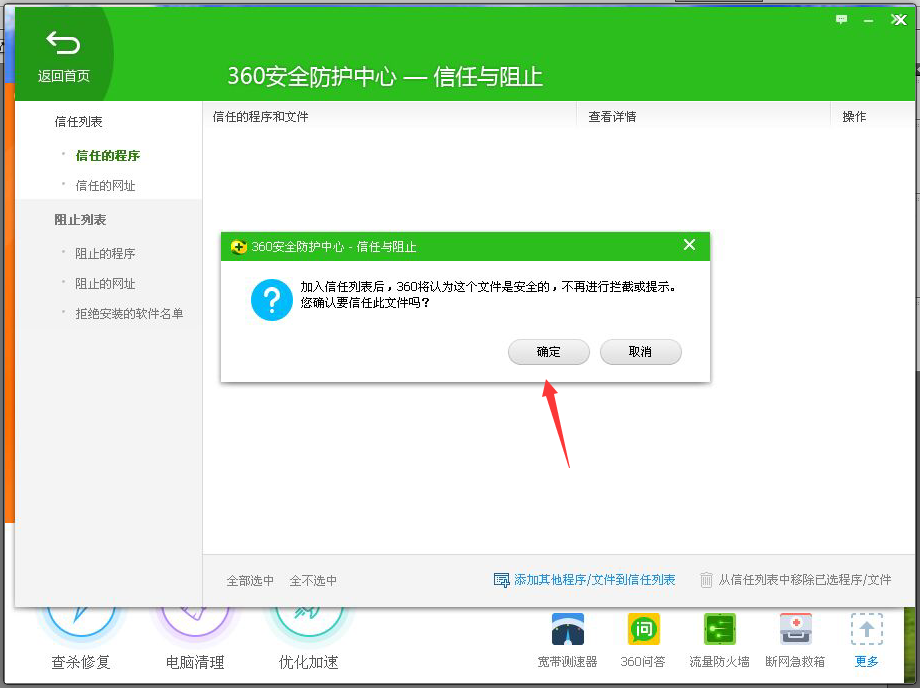Close the trust confirmation dialog
The height and width of the screenshot is (688, 920).
689,245
